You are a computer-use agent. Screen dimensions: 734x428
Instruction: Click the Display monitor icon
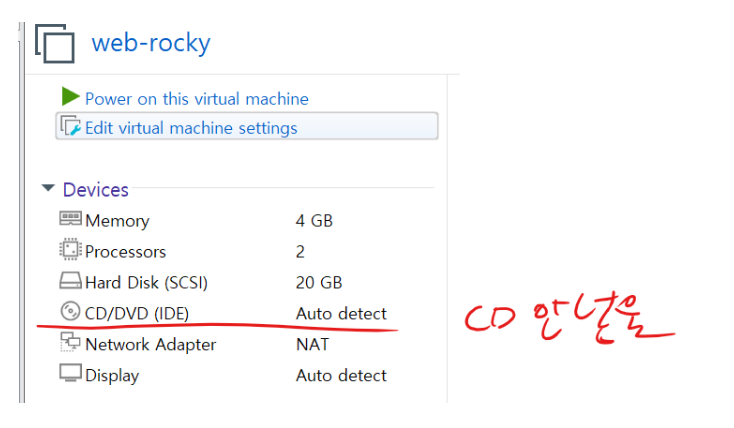pyautogui.click(x=70, y=374)
